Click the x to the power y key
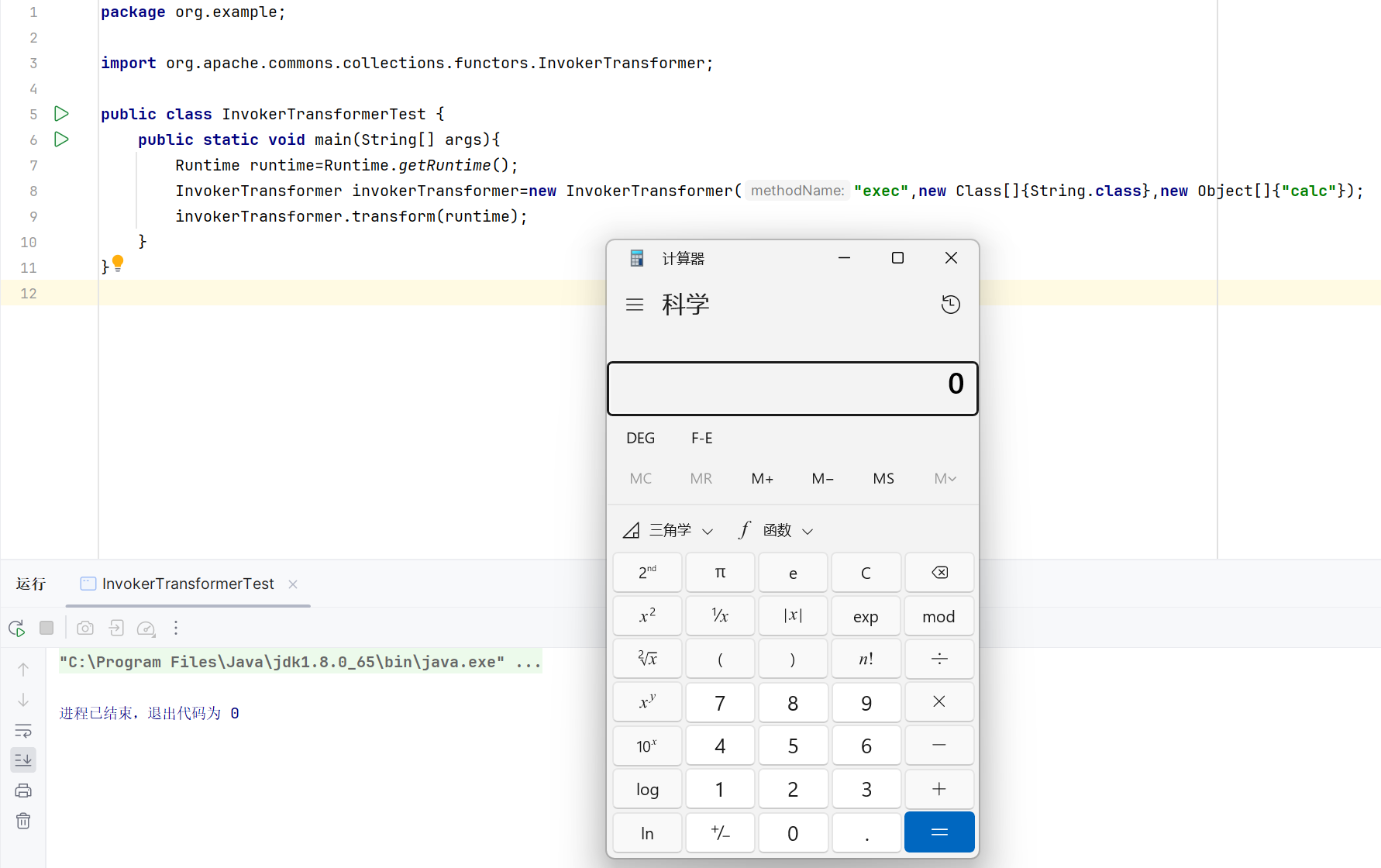Viewport: 1381px width, 868px height. pyautogui.click(x=647, y=702)
